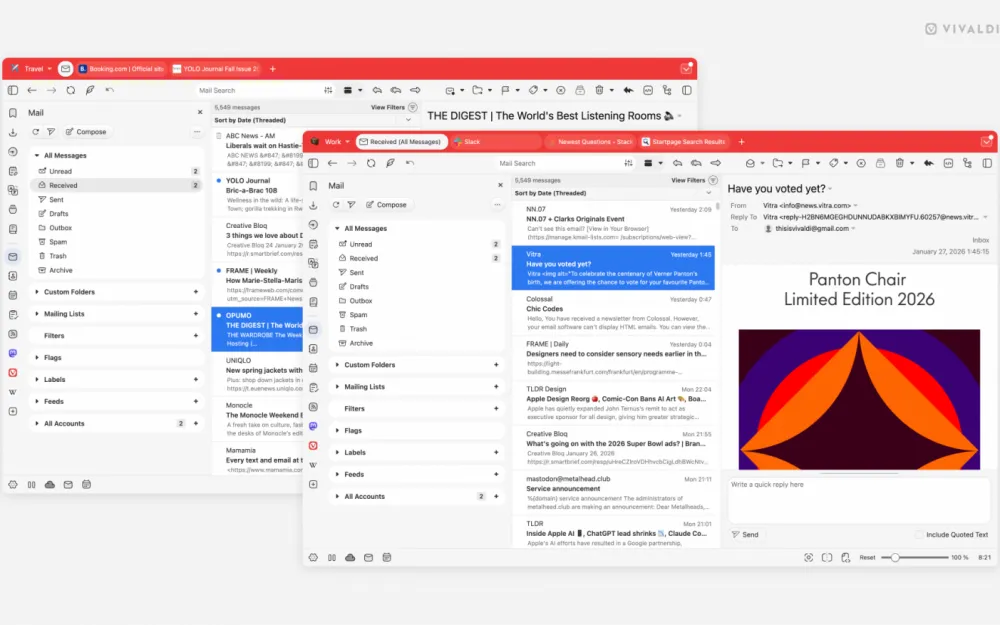
Task: Collapse the All Messages tree in front window
Action: pyautogui.click(x=338, y=229)
